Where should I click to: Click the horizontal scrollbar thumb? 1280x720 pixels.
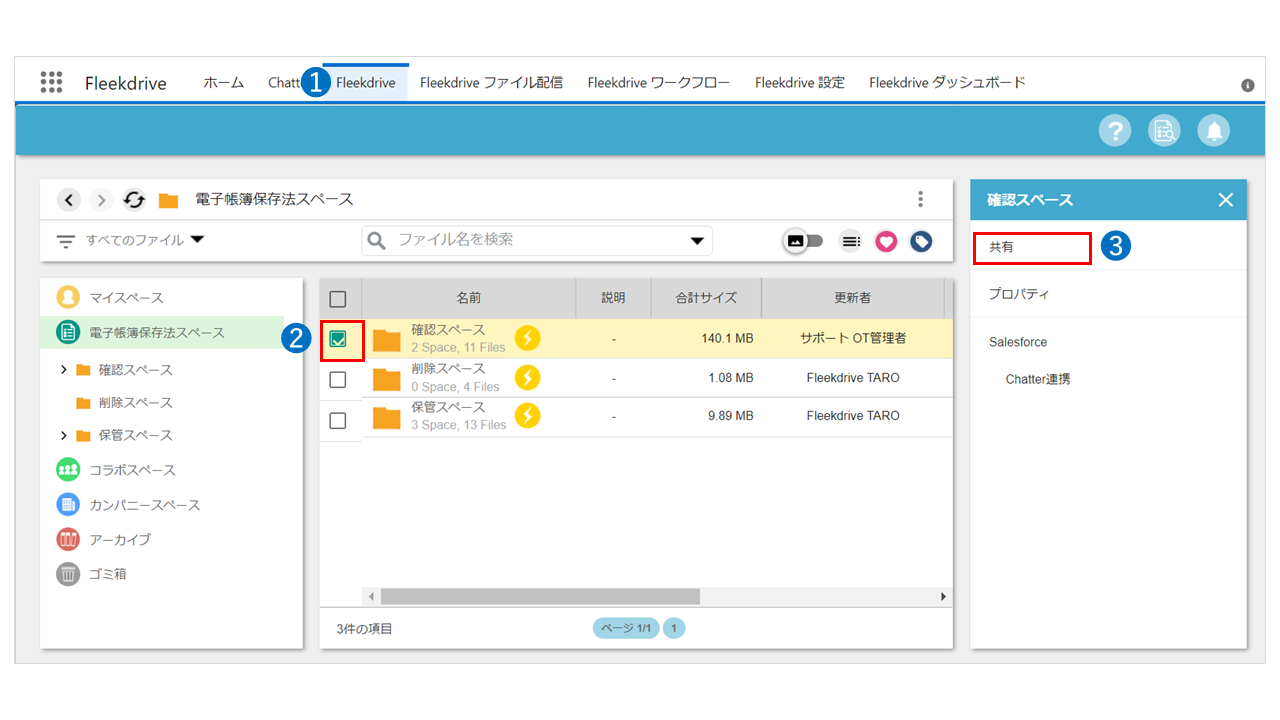(x=540, y=596)
